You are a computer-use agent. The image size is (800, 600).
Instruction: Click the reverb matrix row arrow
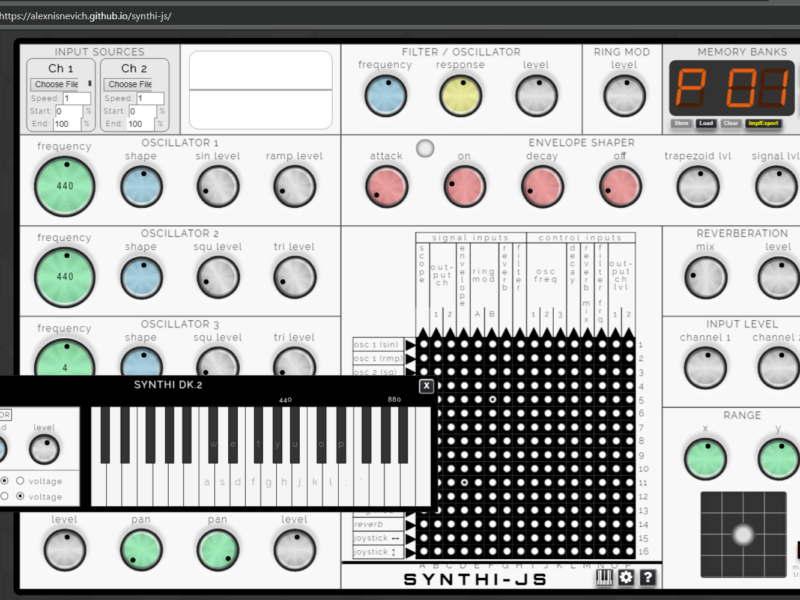pyautogui.click(x=410, y=523)
